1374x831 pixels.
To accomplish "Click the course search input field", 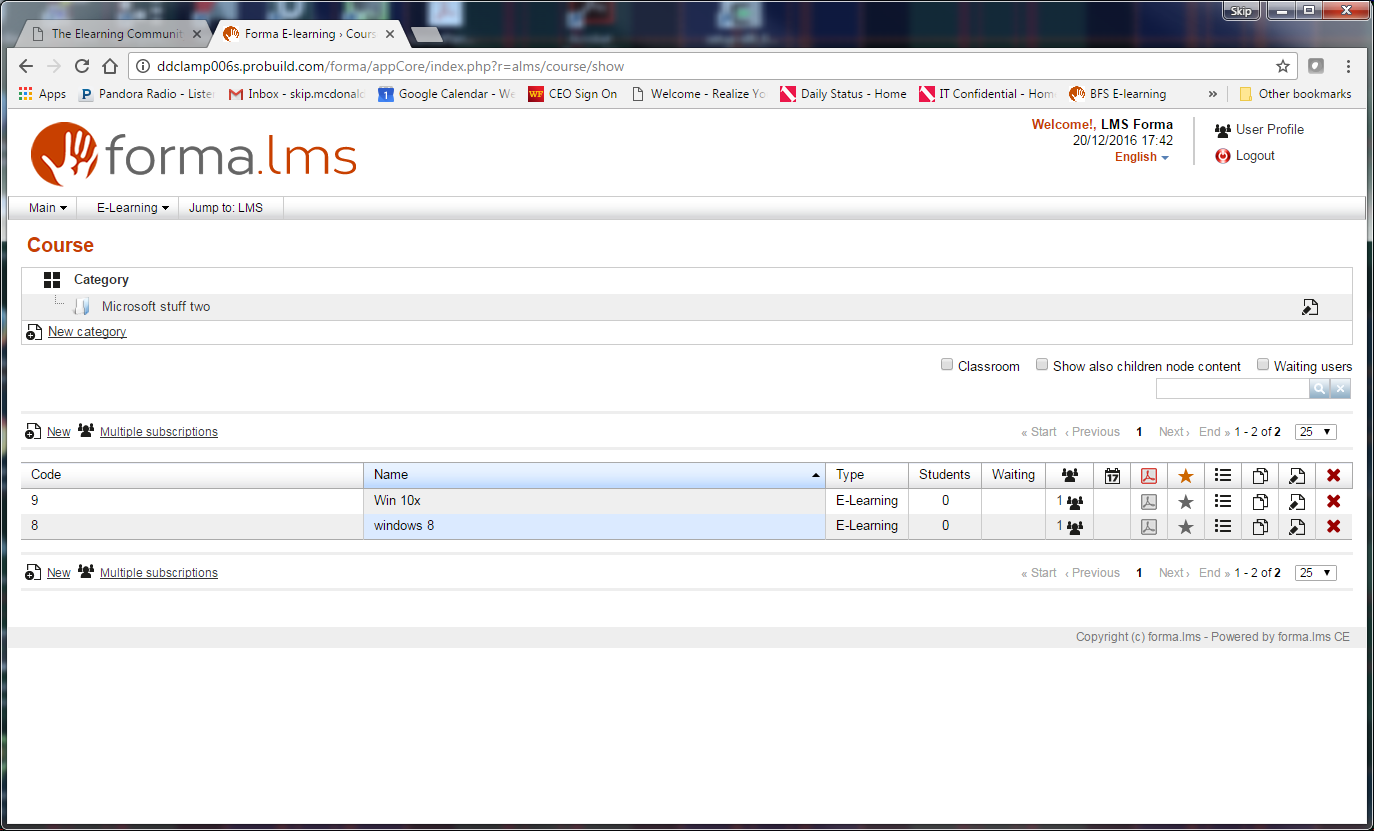I will tap(1232, 389).
